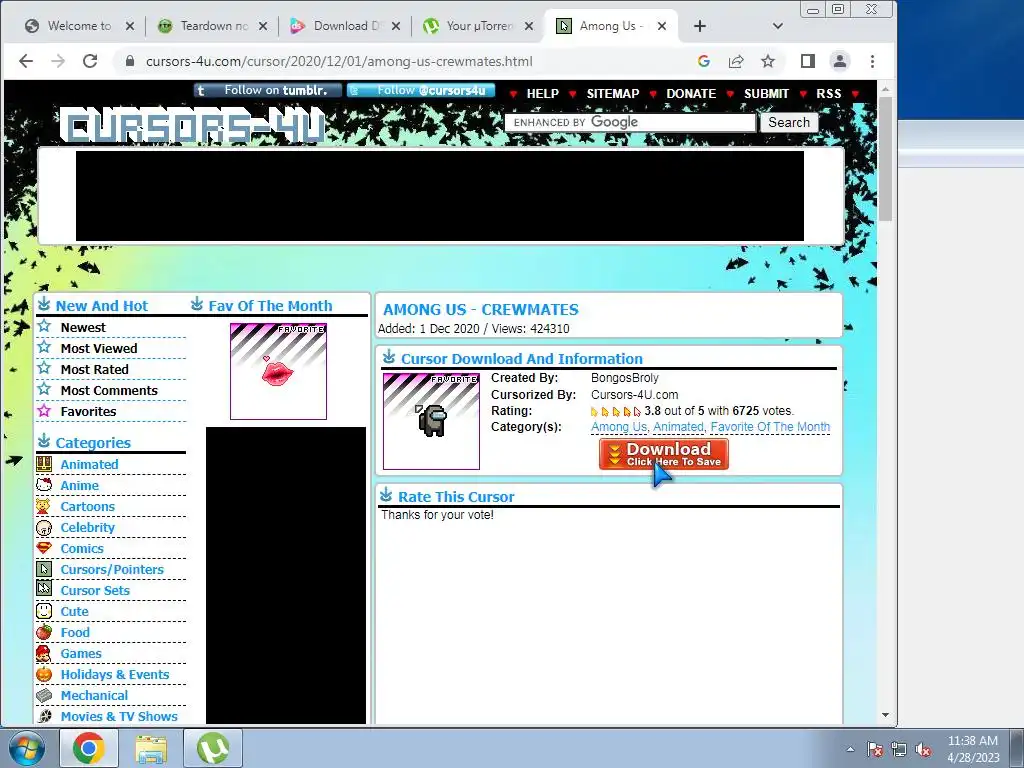
Task: Click the File Explorer taskbar icon
Action: pyautogui.click(x=152, y=748)
